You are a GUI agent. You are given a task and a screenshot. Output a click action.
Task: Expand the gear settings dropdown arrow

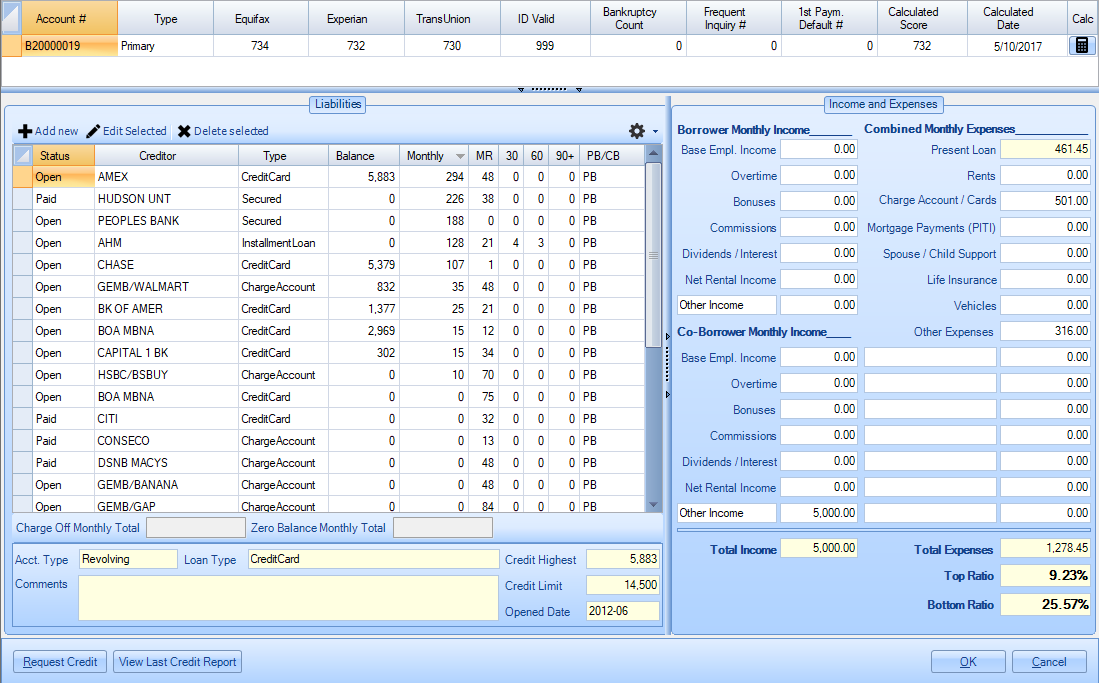point(655,131)
